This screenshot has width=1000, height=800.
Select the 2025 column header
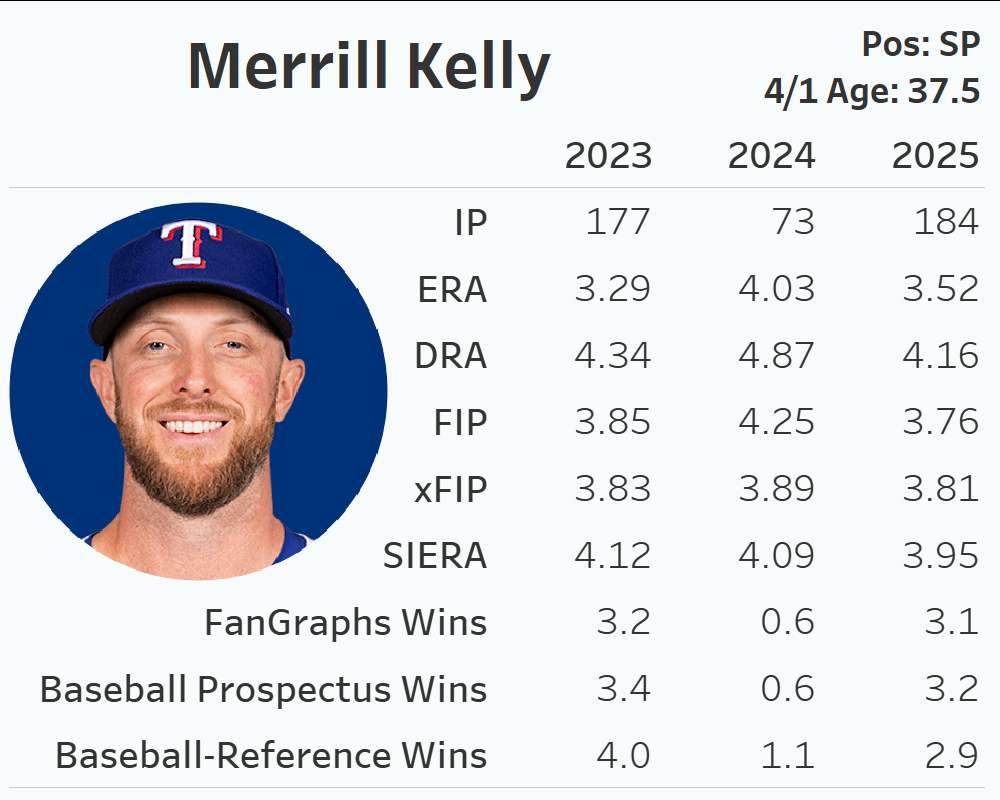[x=935, y=156]
